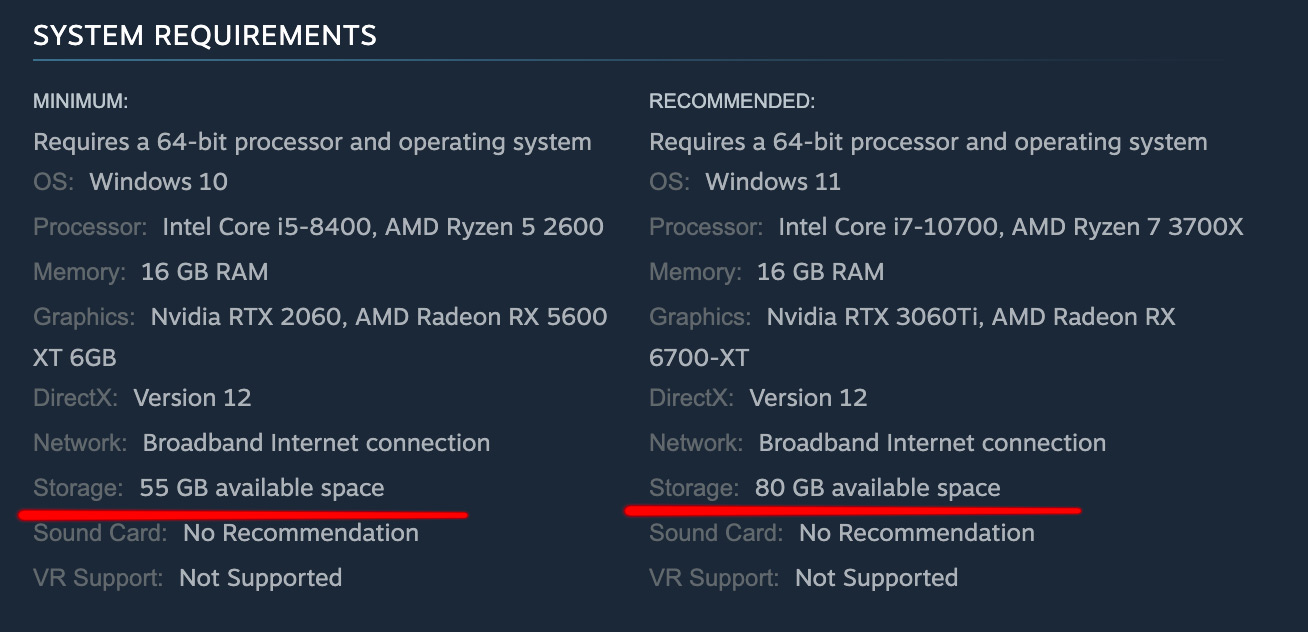
Task: Click minimum VR Support Not Supported text
Action: [260, 578]
